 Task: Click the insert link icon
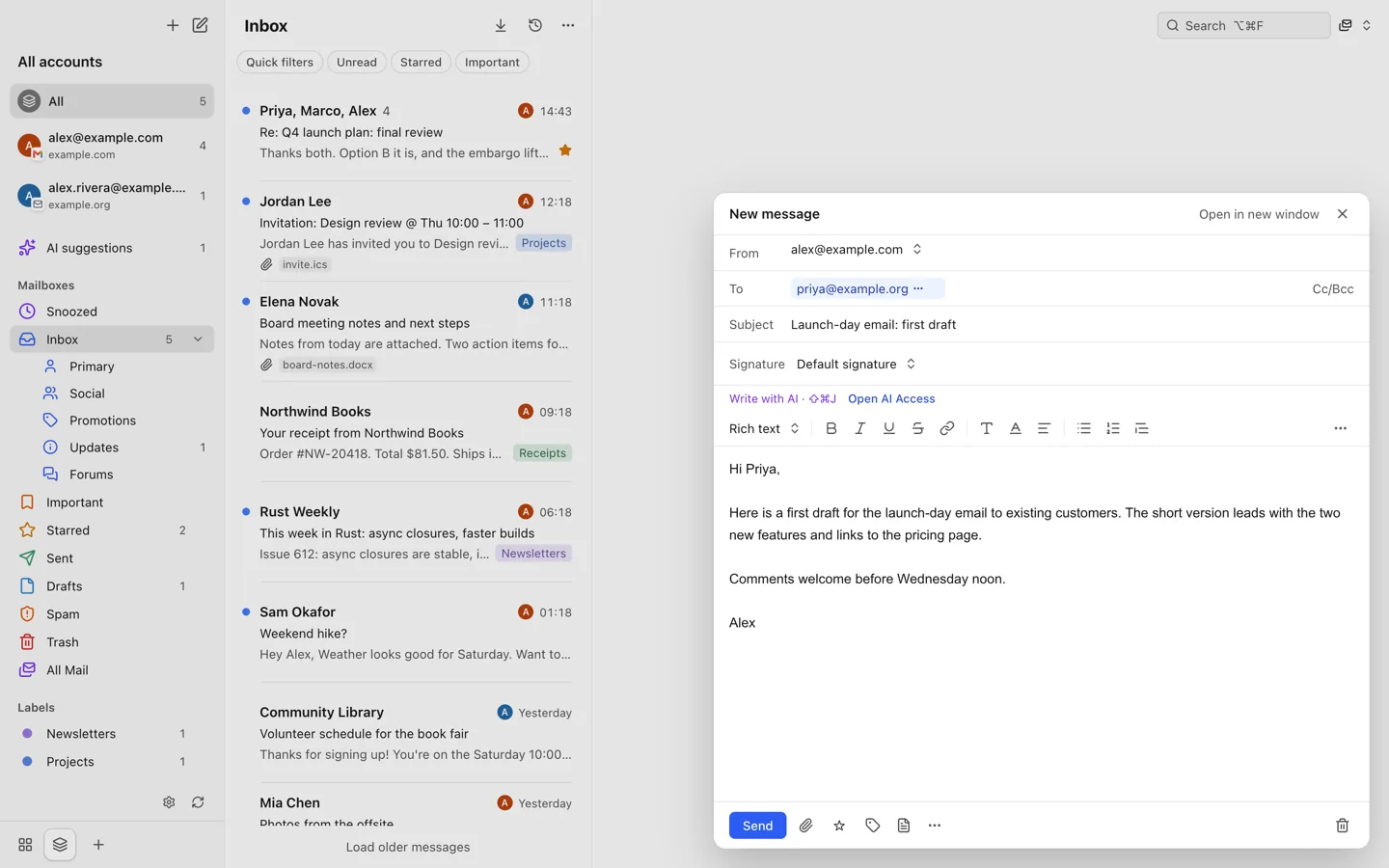pos(947,428)
